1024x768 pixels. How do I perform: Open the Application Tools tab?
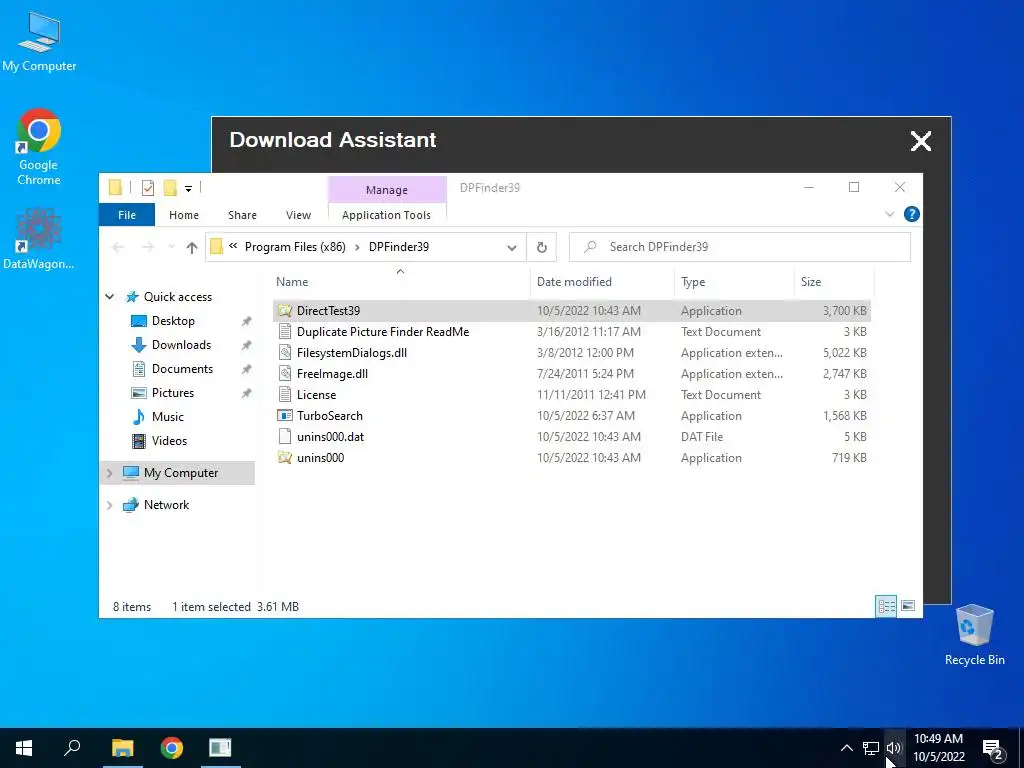[x=387, y=215]
